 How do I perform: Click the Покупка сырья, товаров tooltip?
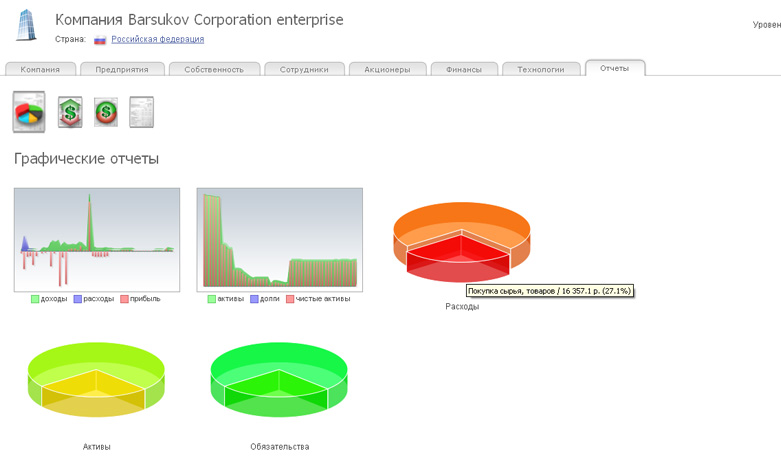[x=550, y=291]
